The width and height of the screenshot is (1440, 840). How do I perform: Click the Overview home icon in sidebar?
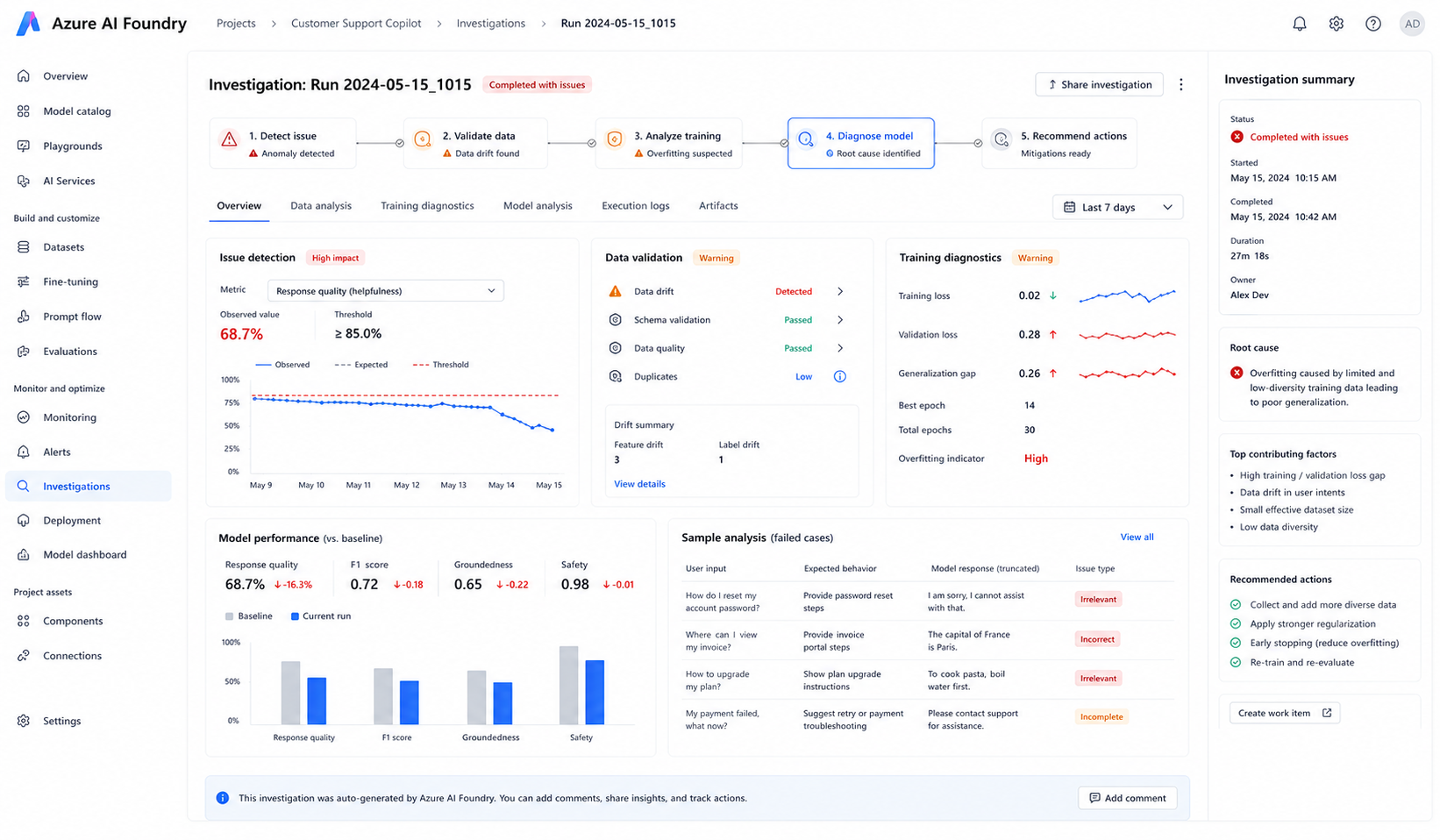click(24, 76)
